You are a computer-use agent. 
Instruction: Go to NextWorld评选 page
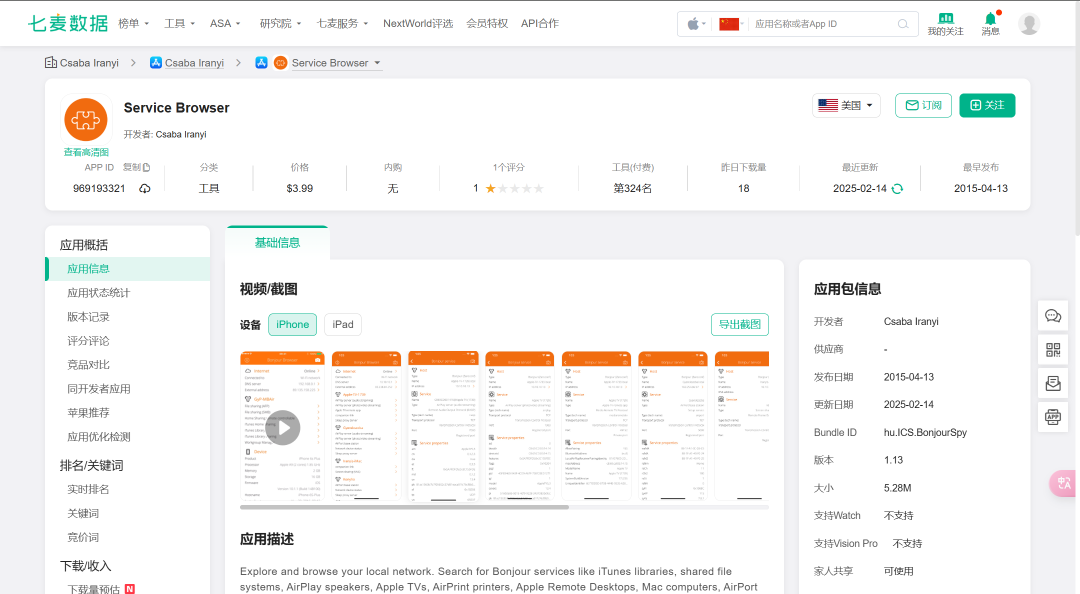pos(418,23)
